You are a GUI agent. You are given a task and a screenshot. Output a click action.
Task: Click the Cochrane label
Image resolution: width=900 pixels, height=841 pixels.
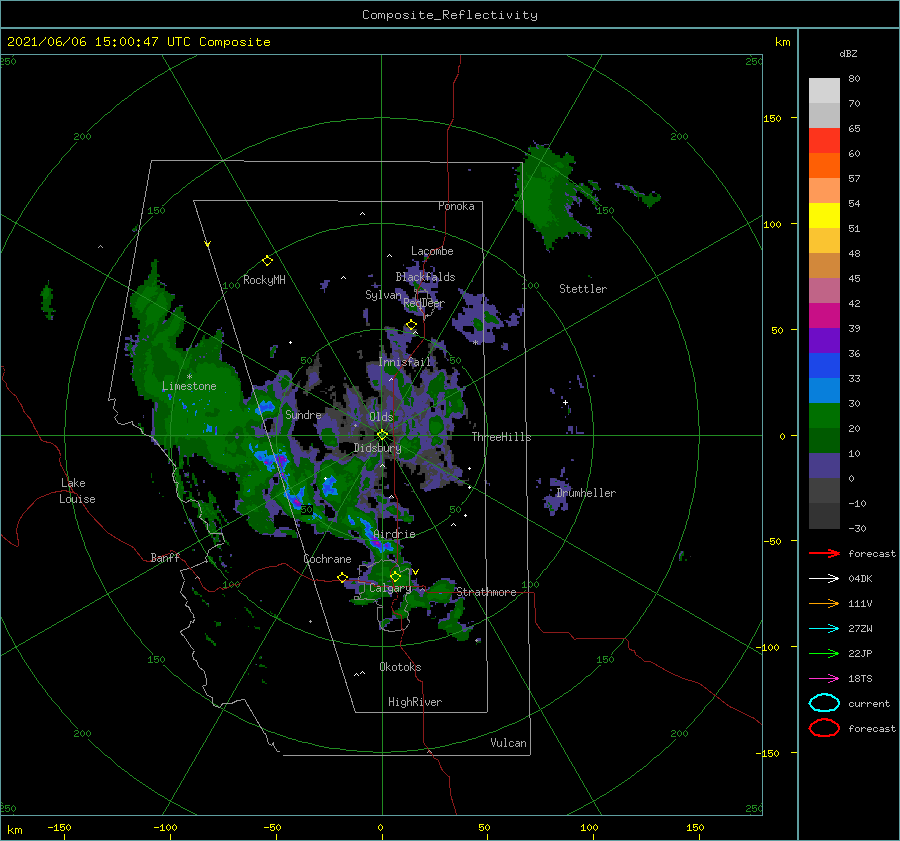point(327,559)
